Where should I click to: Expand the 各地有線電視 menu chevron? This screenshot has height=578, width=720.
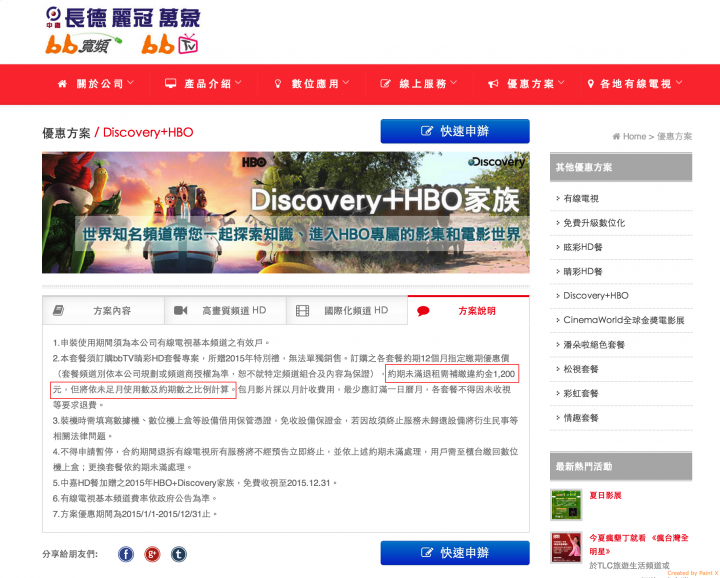tap(679, 83)
